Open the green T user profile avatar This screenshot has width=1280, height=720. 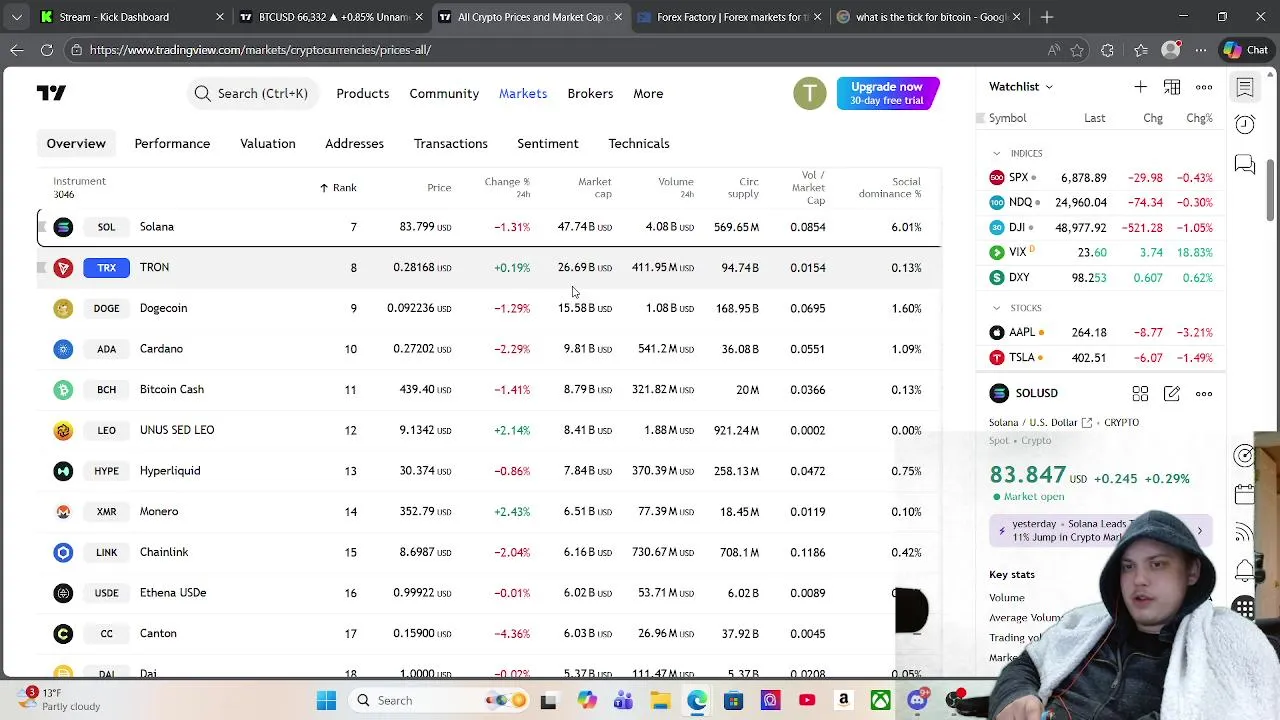(810, 93)
